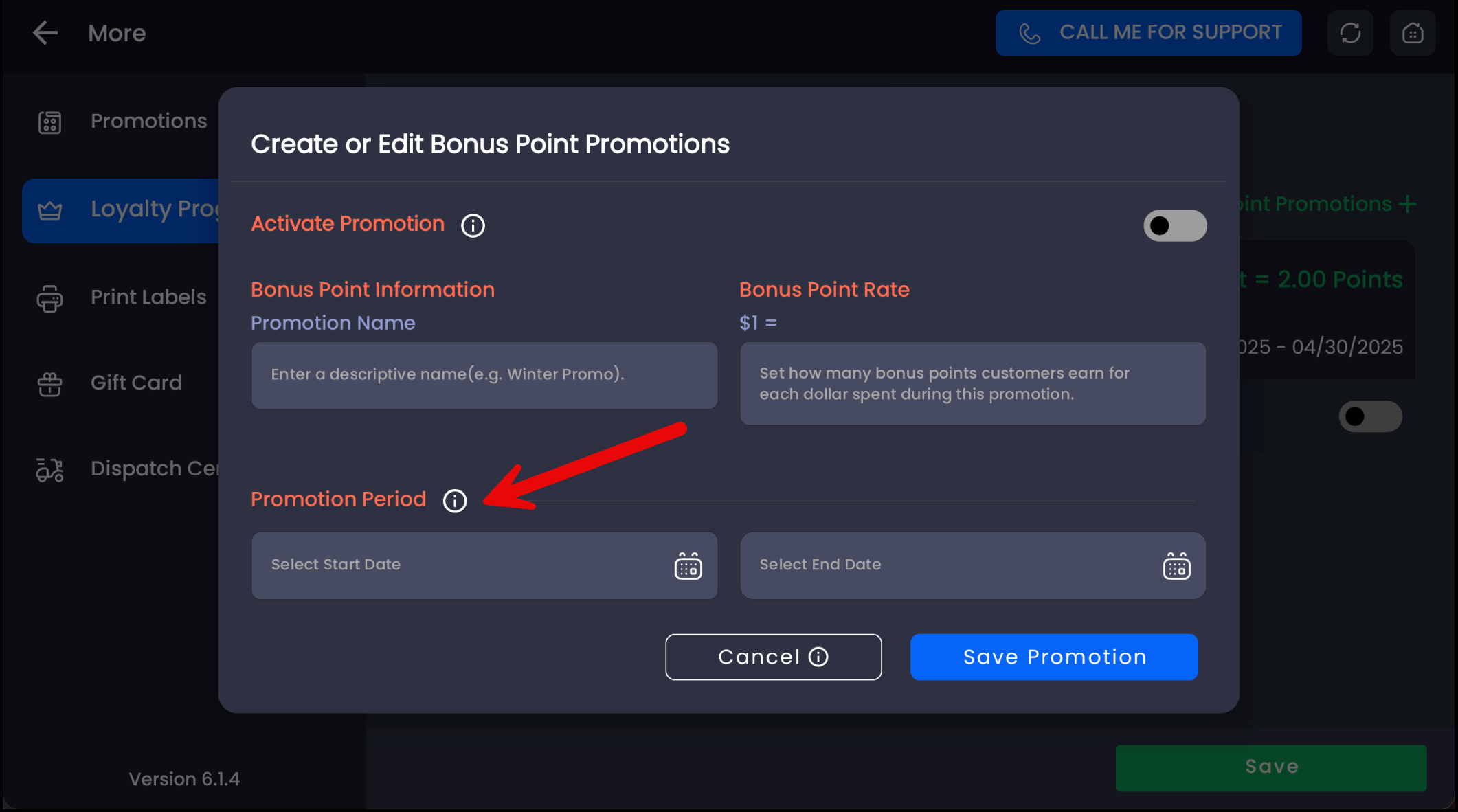Click the Bonus Point Rate input field
This screenshot has width=1458, height=812.
click(x=972, y=383)
